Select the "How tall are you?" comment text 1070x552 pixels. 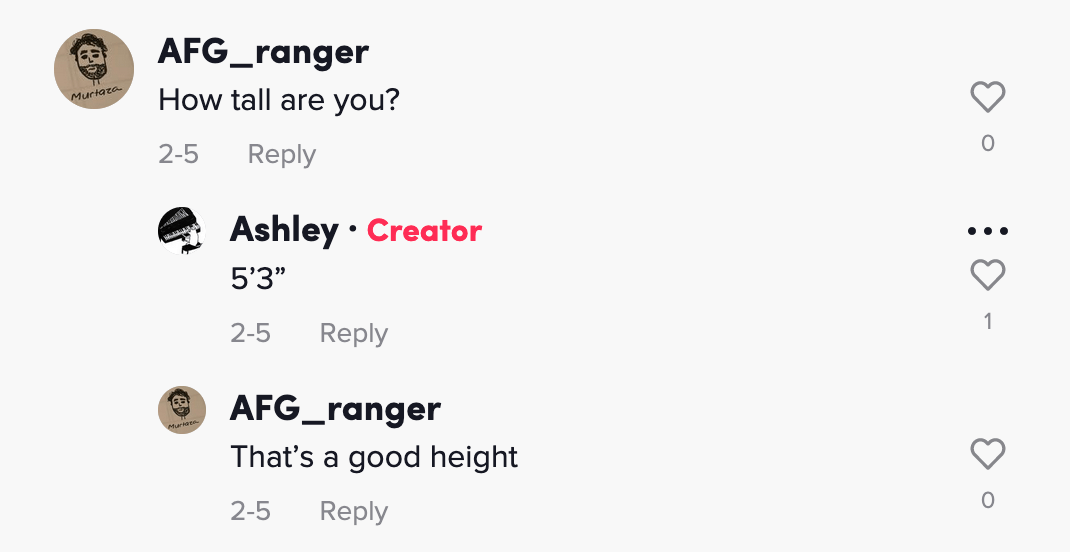tap(279, 100)
